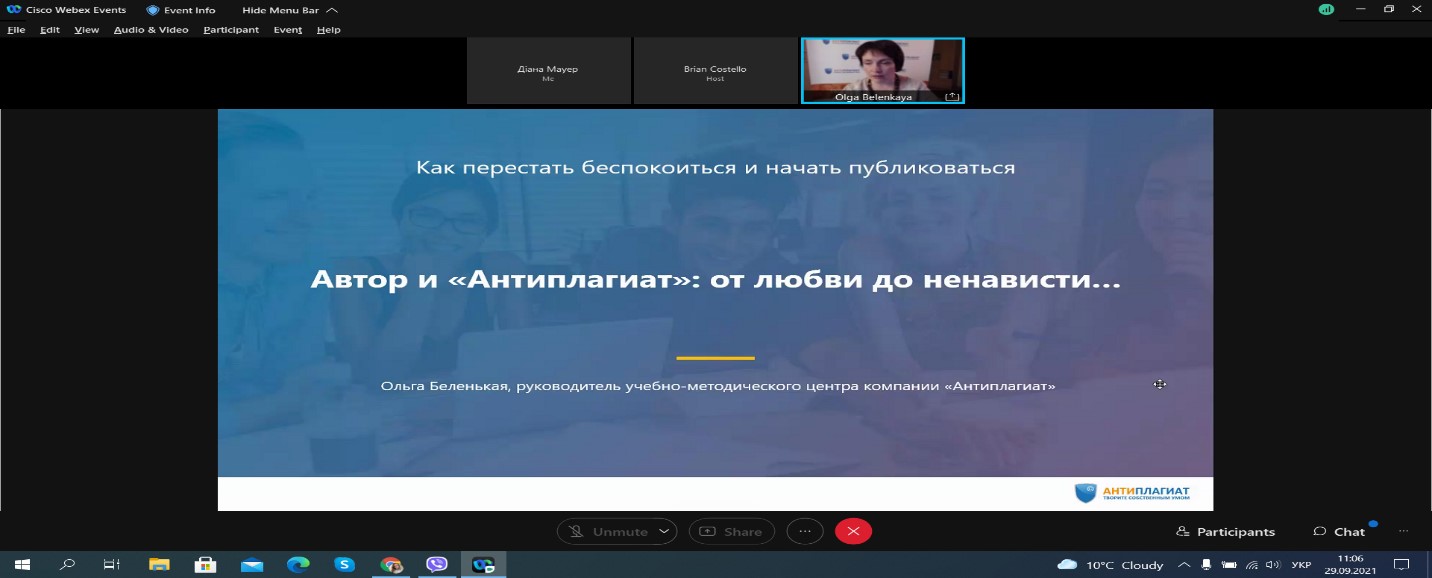
Task: Open the Event menu
Action: point(288,30)
